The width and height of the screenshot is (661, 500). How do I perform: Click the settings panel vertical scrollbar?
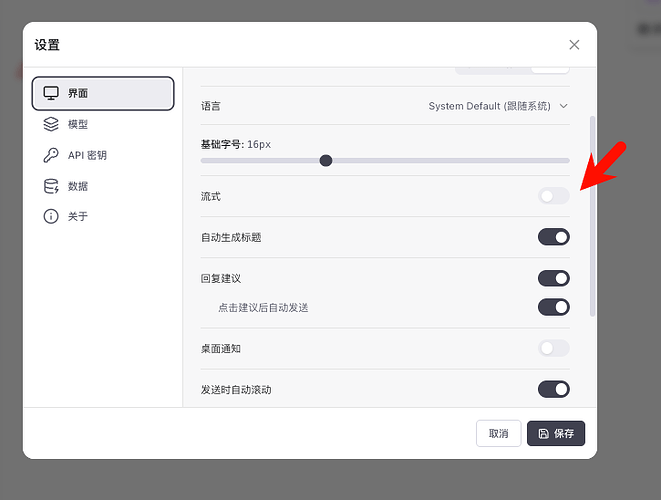click(x=592, y=216)
